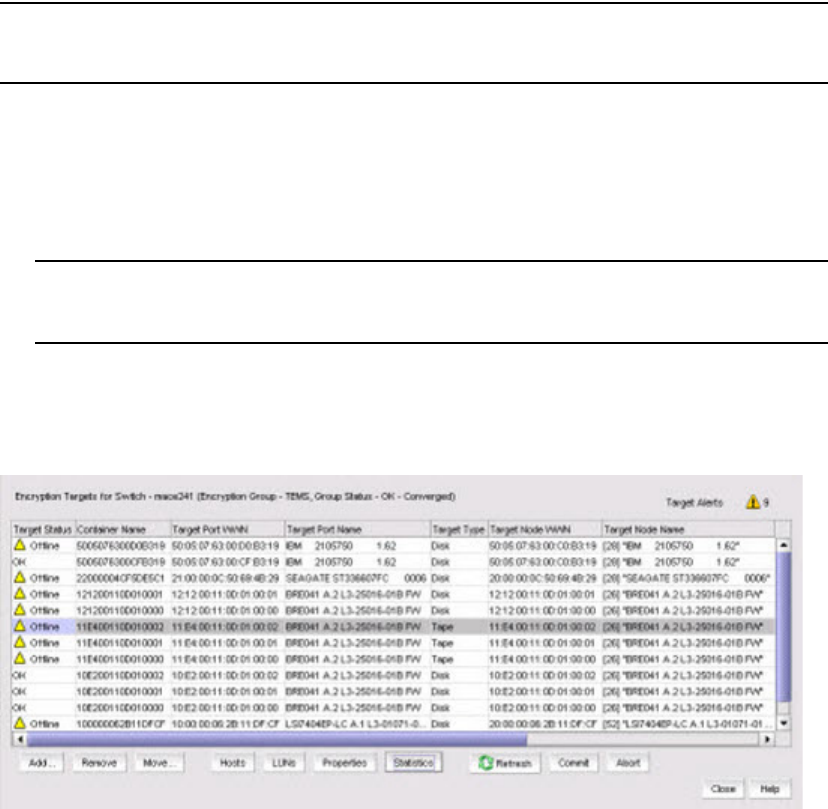Sort by Target Status column header
Image resolution: width=828 pixels, height=809 pixels.
pyautogui.click(x=43, y=529)
